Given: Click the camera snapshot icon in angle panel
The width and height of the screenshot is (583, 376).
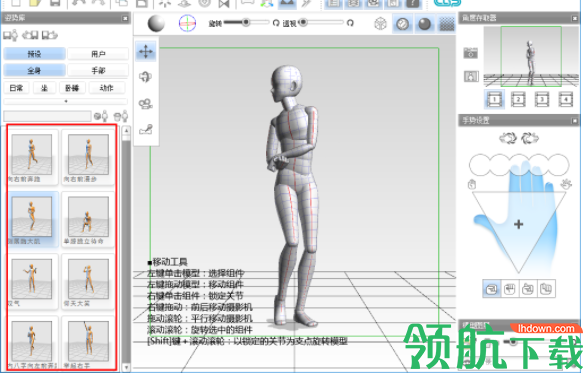Looking at the screenshot, I should (470, 53).
